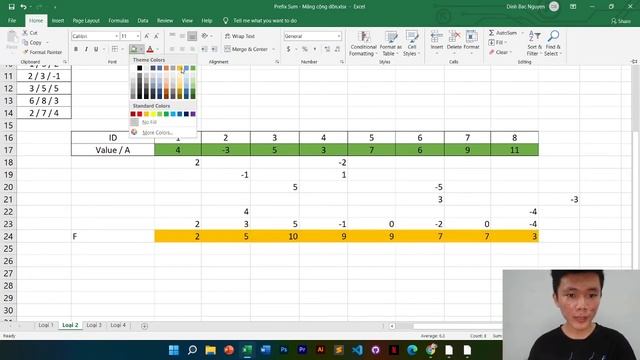
Task: Click Tell me what you want to do
Action: [x=265, y=20]
